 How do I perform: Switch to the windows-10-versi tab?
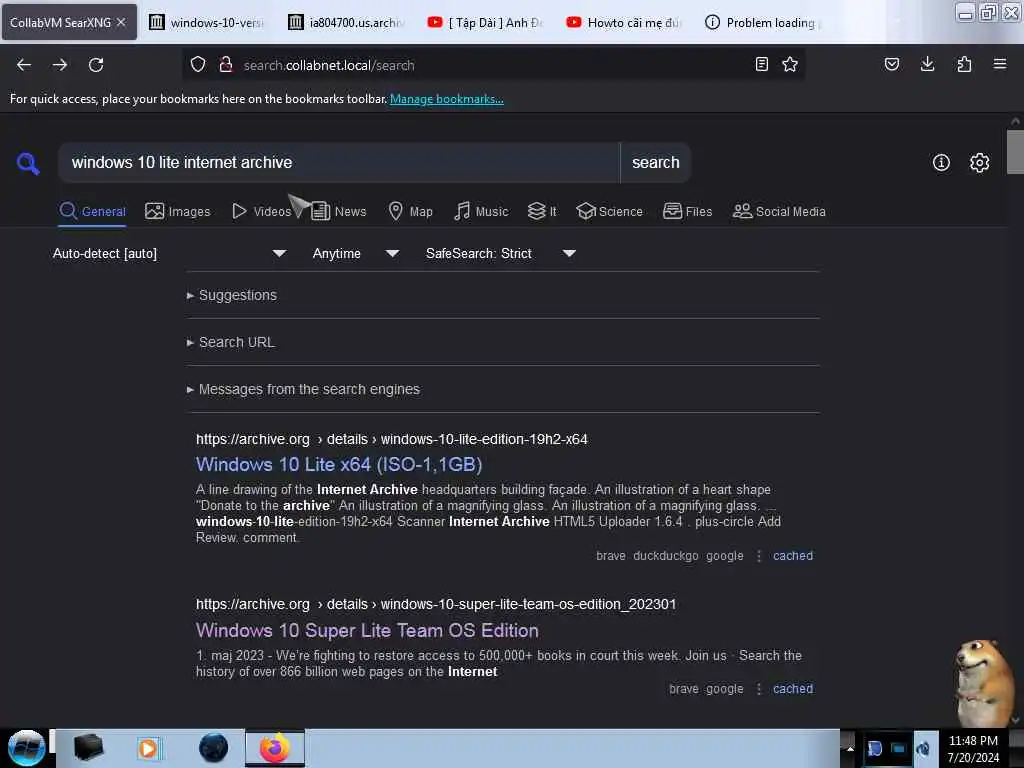(208, 22)
